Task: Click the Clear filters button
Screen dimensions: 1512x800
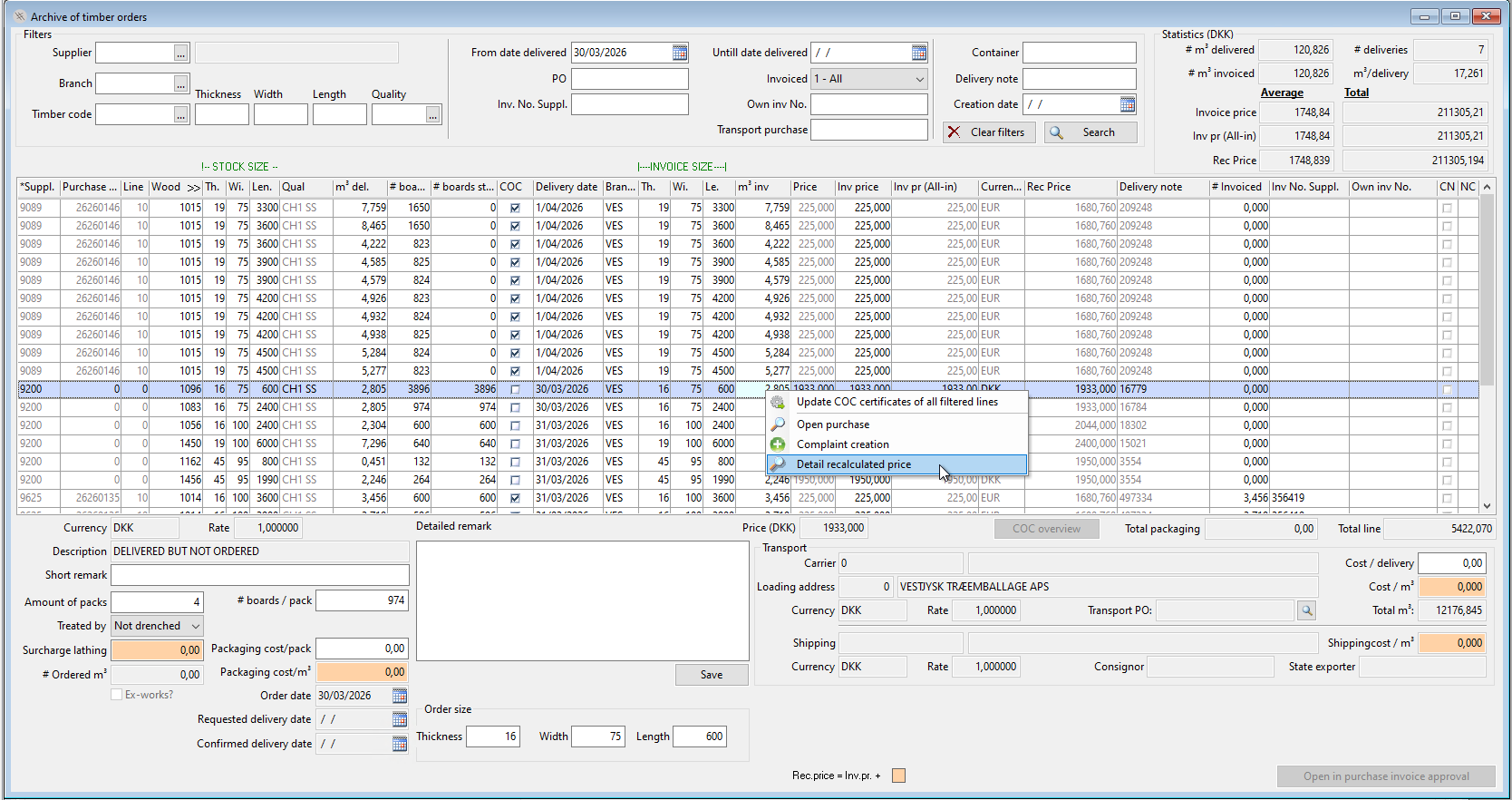Action: pyautogui.click(x=986, y=132)
